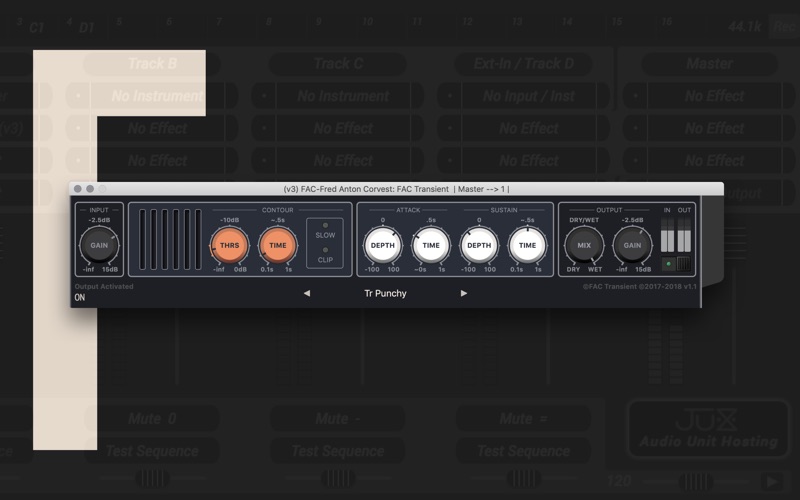Click the -10dB threshold value readout
The width and height of the screenshot is (800, 500).
230,220
